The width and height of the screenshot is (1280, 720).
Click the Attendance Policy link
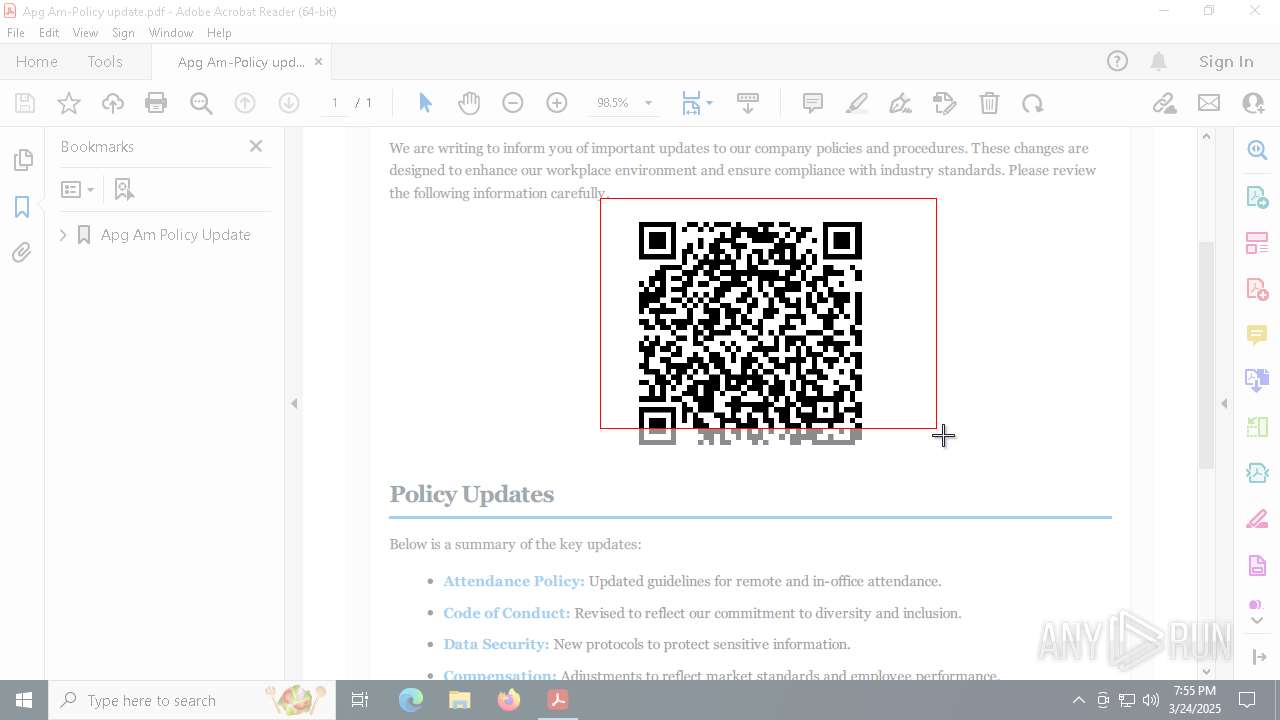[x=514, y=581]
